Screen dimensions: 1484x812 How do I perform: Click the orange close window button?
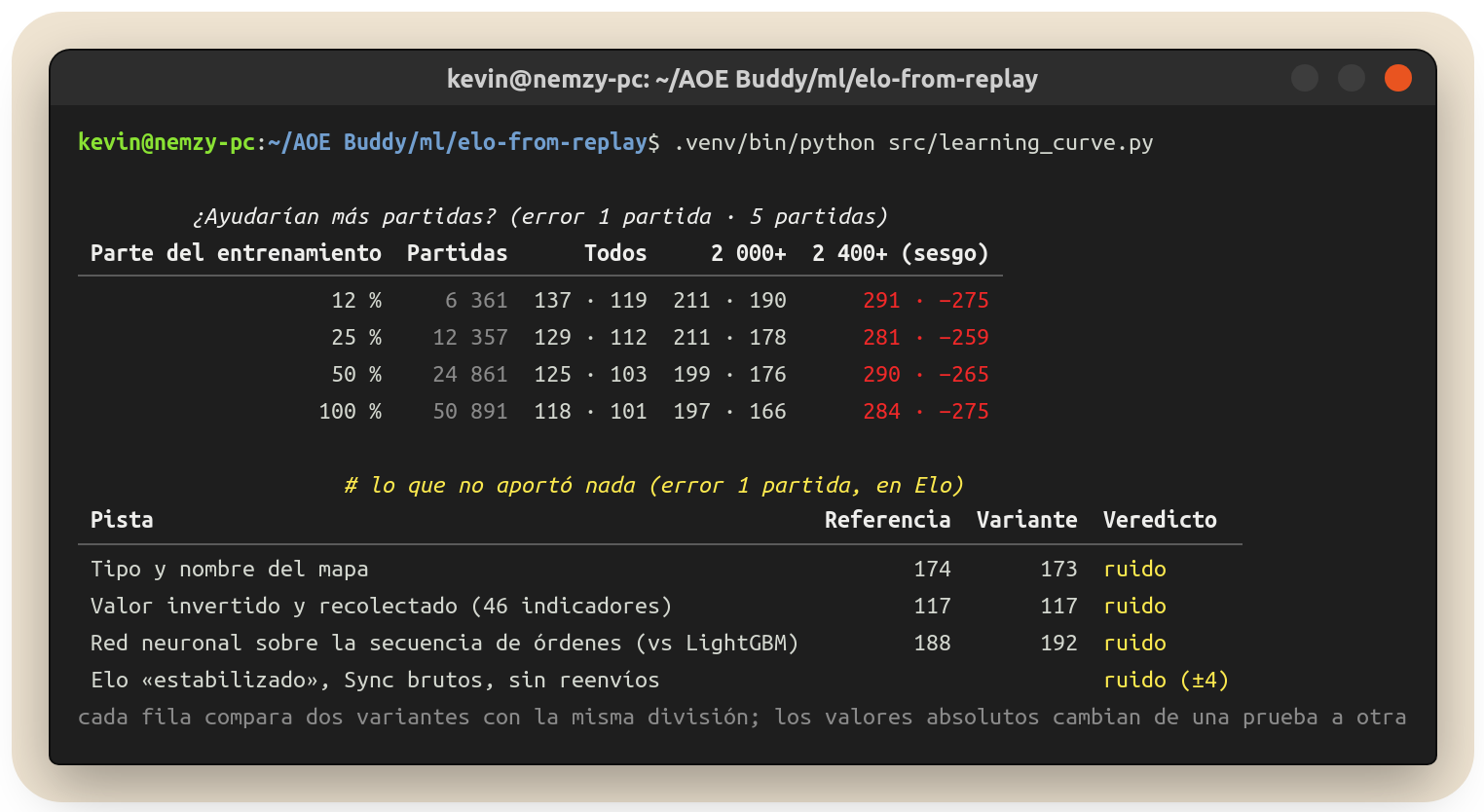click(x=1398, y=78)
